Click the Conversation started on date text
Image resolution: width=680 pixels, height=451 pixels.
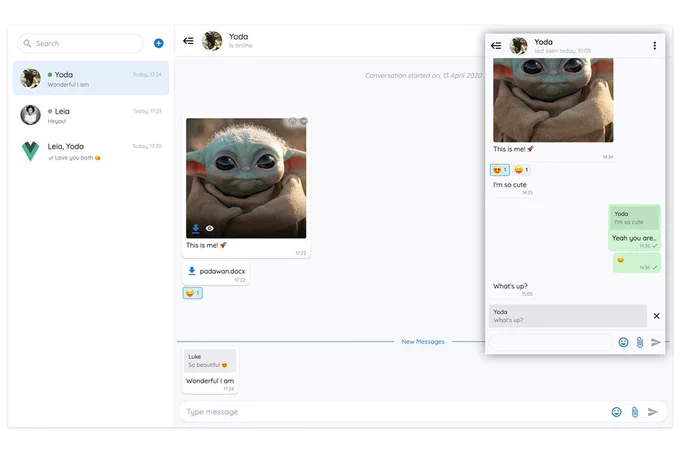tap(423, 75)
